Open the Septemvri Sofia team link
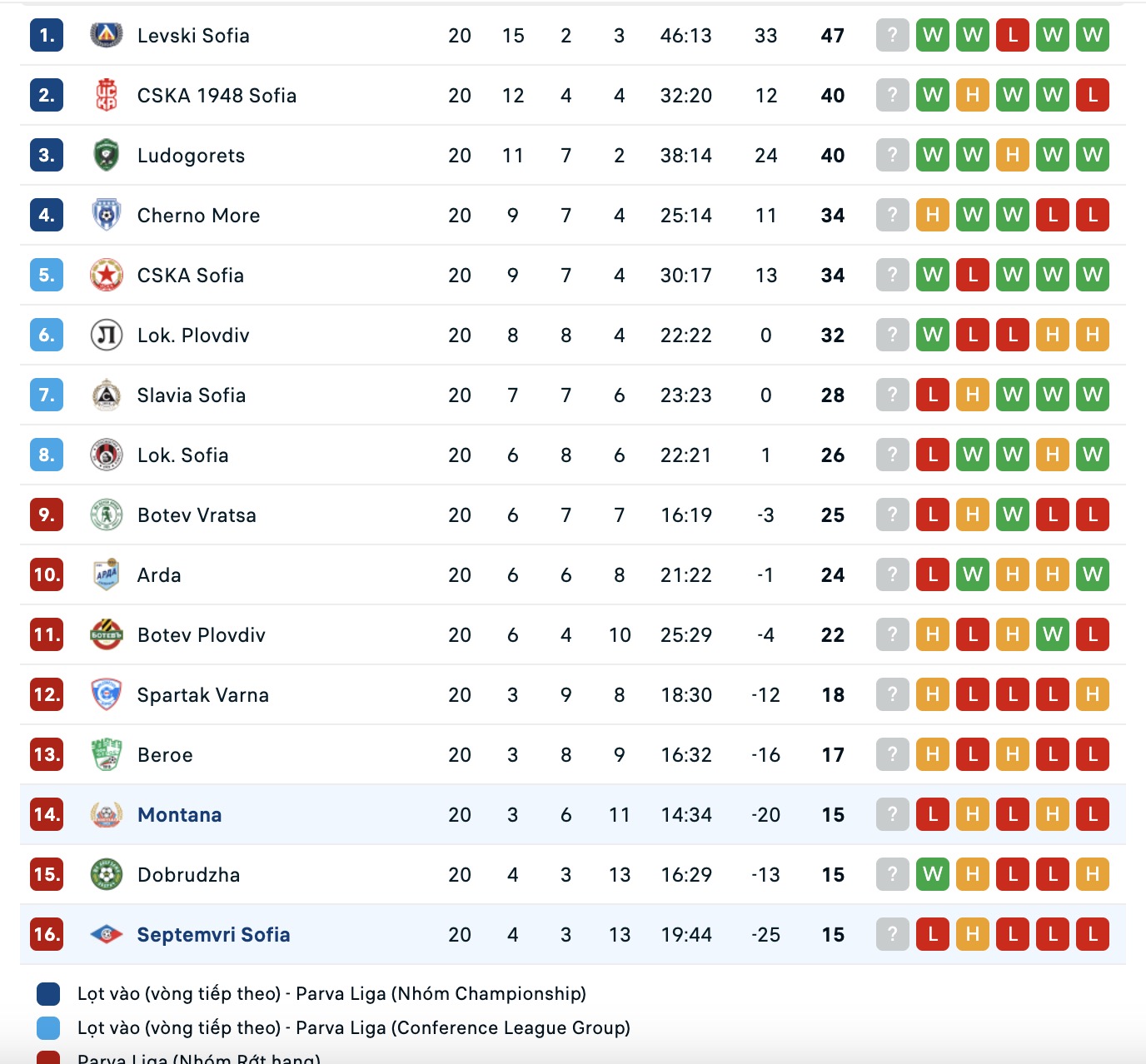The height and width of the screenshot is (1064, 1146). 213,934
